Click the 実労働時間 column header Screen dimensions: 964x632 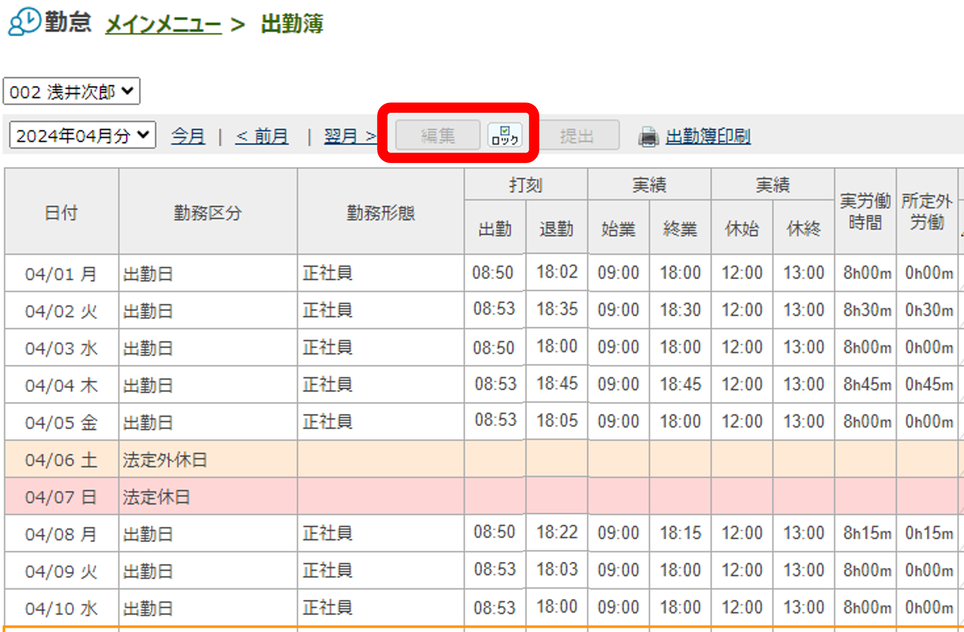tap(865, 212)
